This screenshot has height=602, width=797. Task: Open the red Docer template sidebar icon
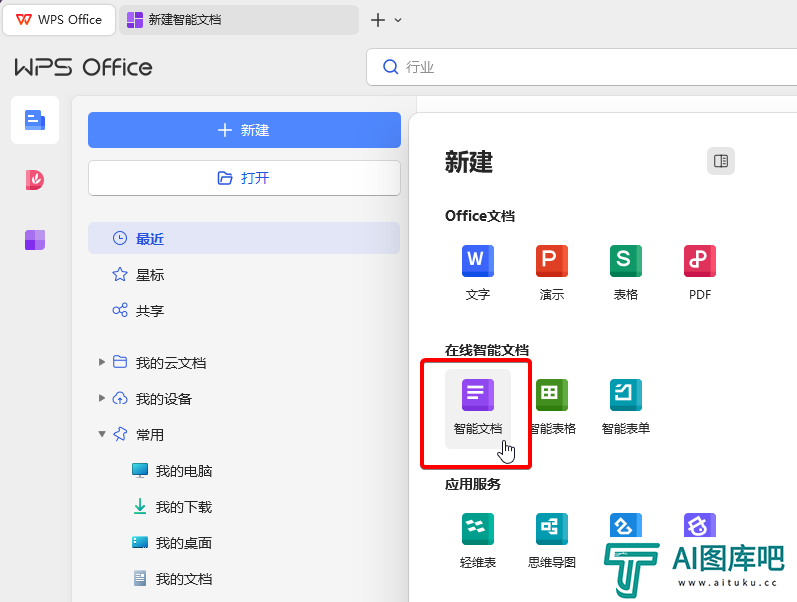(x=35, y=180)
